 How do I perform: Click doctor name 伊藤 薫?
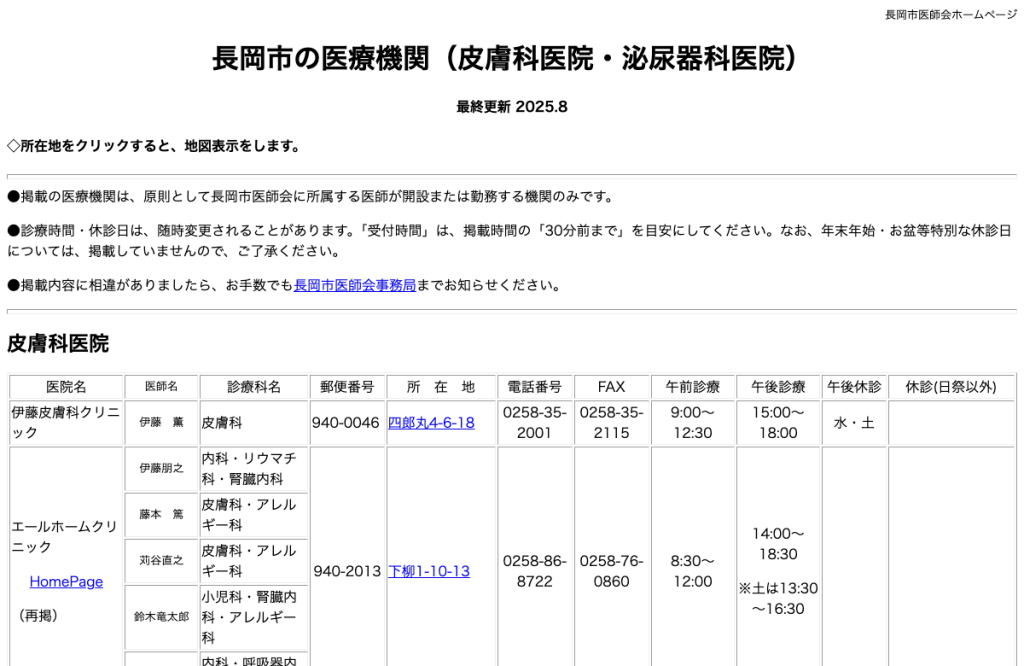[161, 423]
